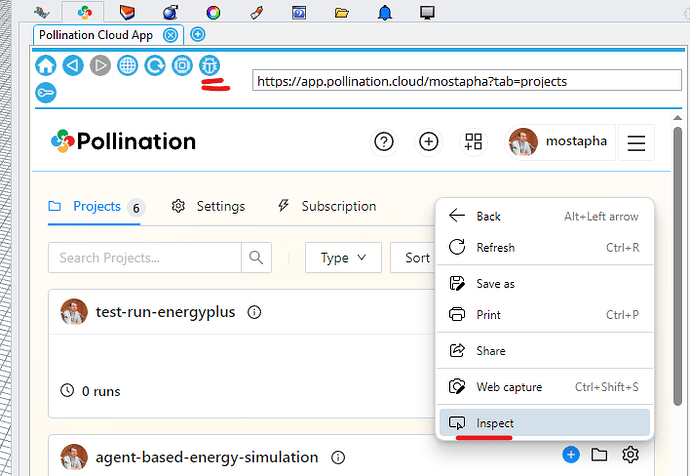Click the '0 runs' text
Image resolution: width=690 pixels, height=476 pixels.
[x=101, y=391]
